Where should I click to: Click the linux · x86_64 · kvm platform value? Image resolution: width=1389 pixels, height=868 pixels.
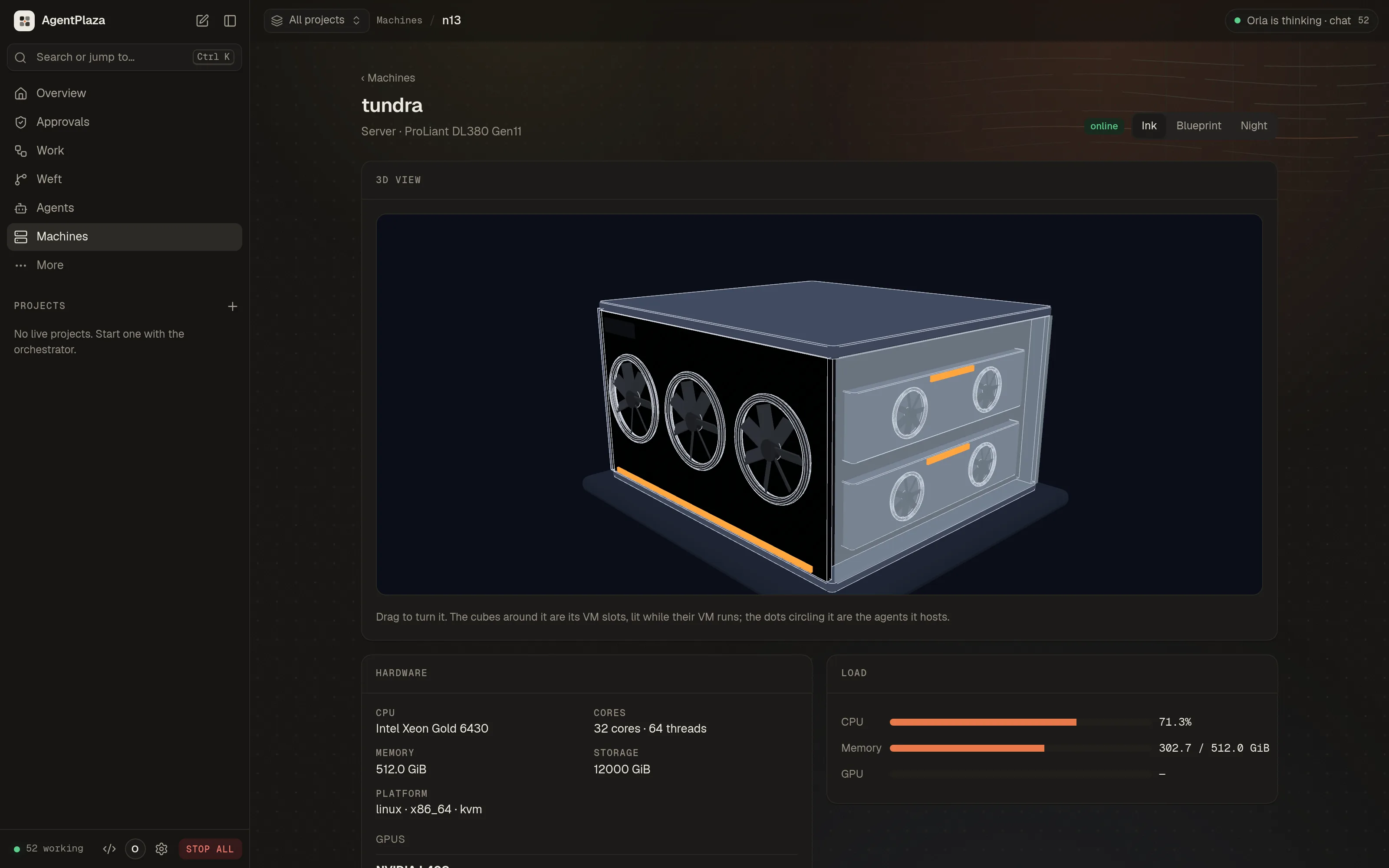[x=429, y=809]
